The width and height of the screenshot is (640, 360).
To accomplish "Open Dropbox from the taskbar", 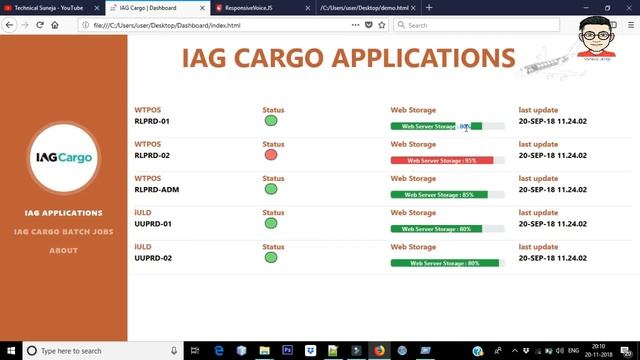I will (310, 351).
